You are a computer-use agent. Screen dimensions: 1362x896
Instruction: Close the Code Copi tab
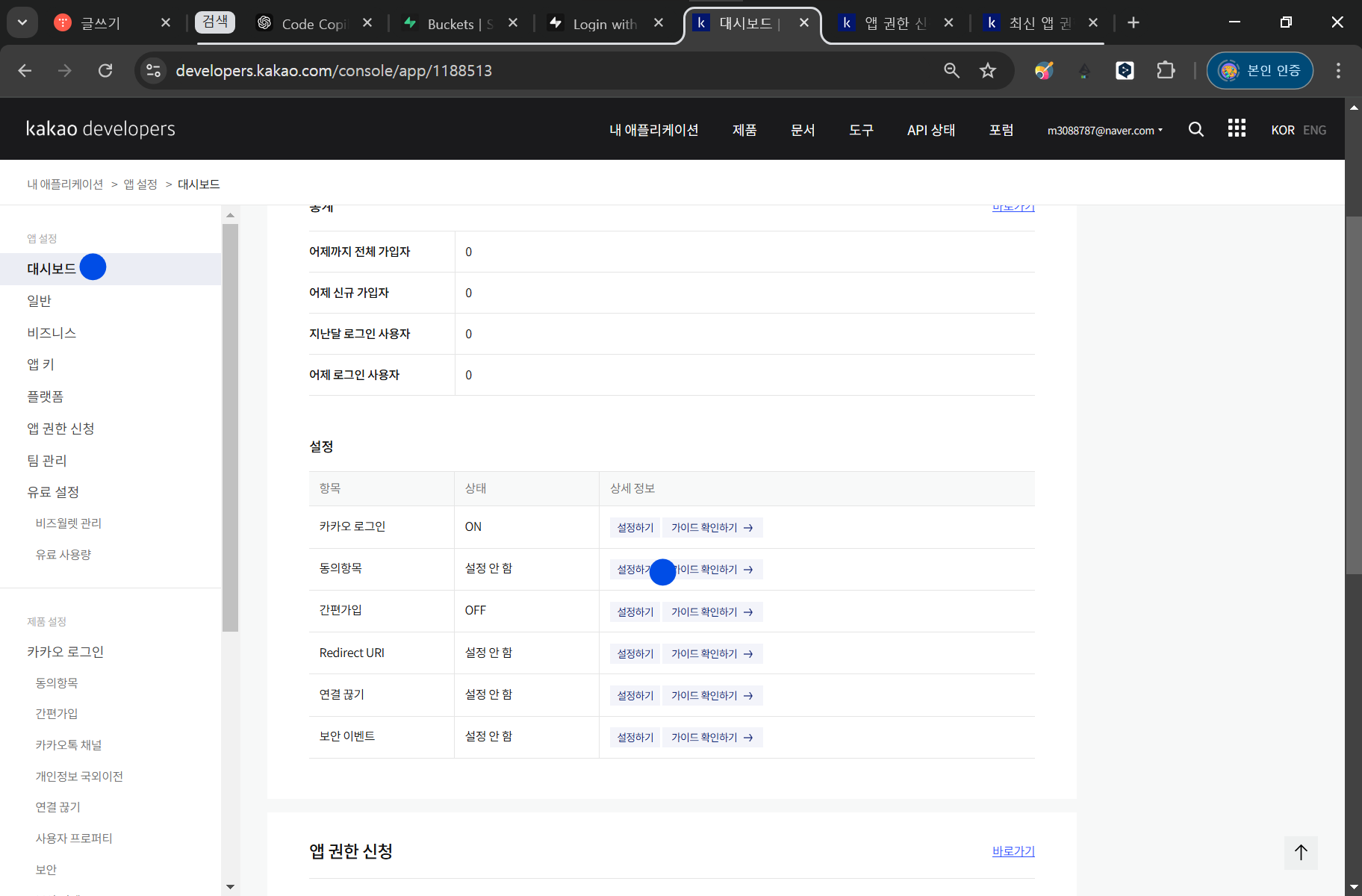(x=367, y=23)
